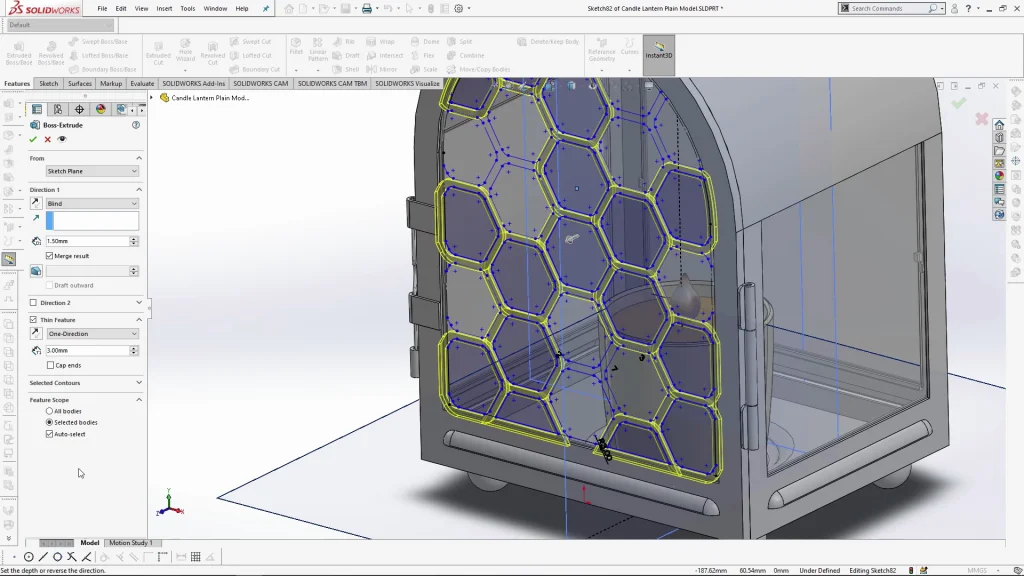Expand the Selected Contours section
Viewport: 1024px width, 576px height.
[138, 382]
